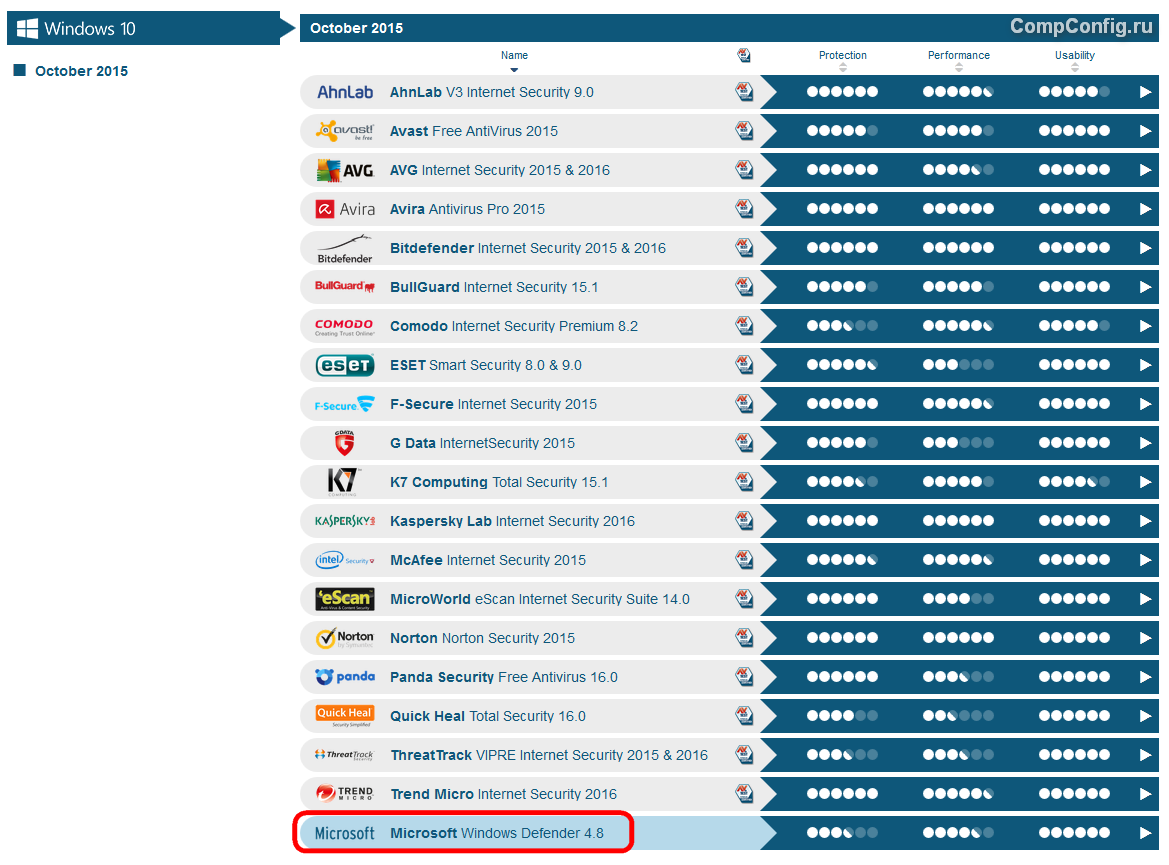Click Comodo protection rating dots
Image resolution: width=1169 pixels, height=865 pixels.
(842, 326)
